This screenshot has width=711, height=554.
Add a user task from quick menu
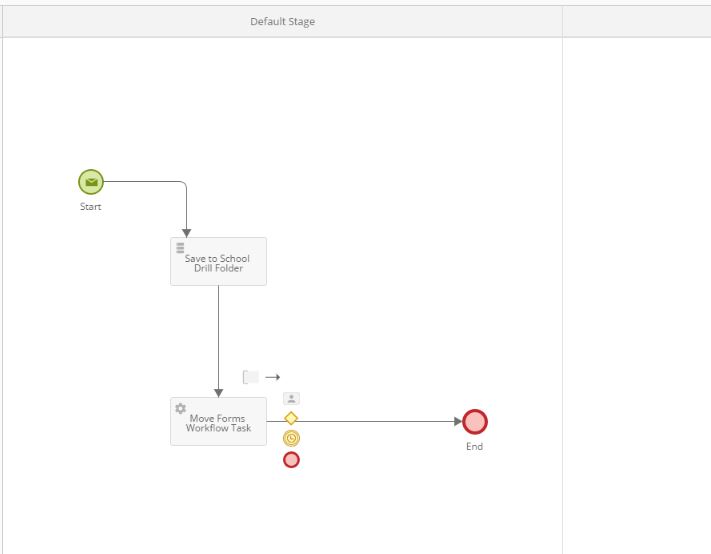click(291, 398)
